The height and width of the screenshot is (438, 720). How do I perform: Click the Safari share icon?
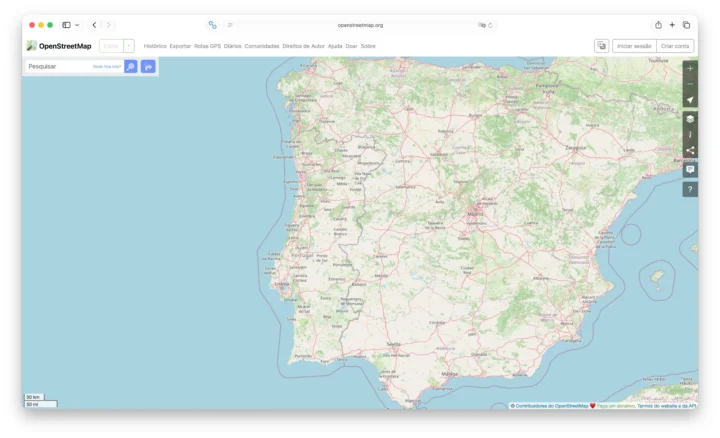point(658,25)
